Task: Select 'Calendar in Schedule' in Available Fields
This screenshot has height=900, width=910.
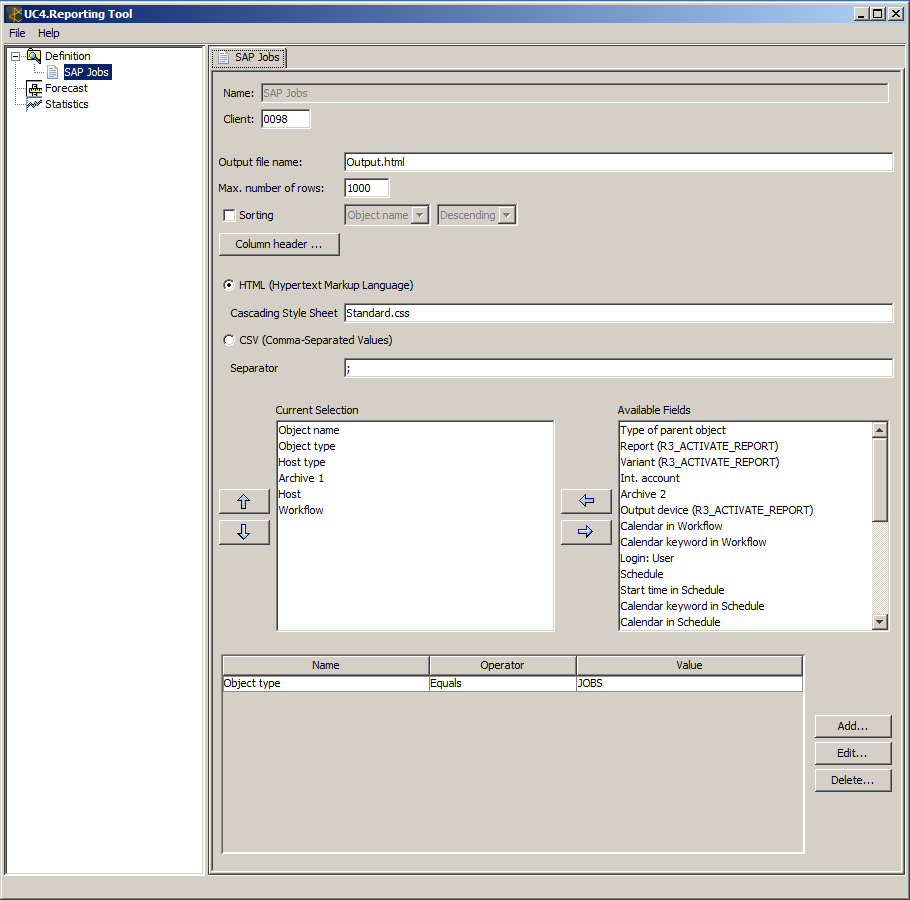Action: coord(670,622)
